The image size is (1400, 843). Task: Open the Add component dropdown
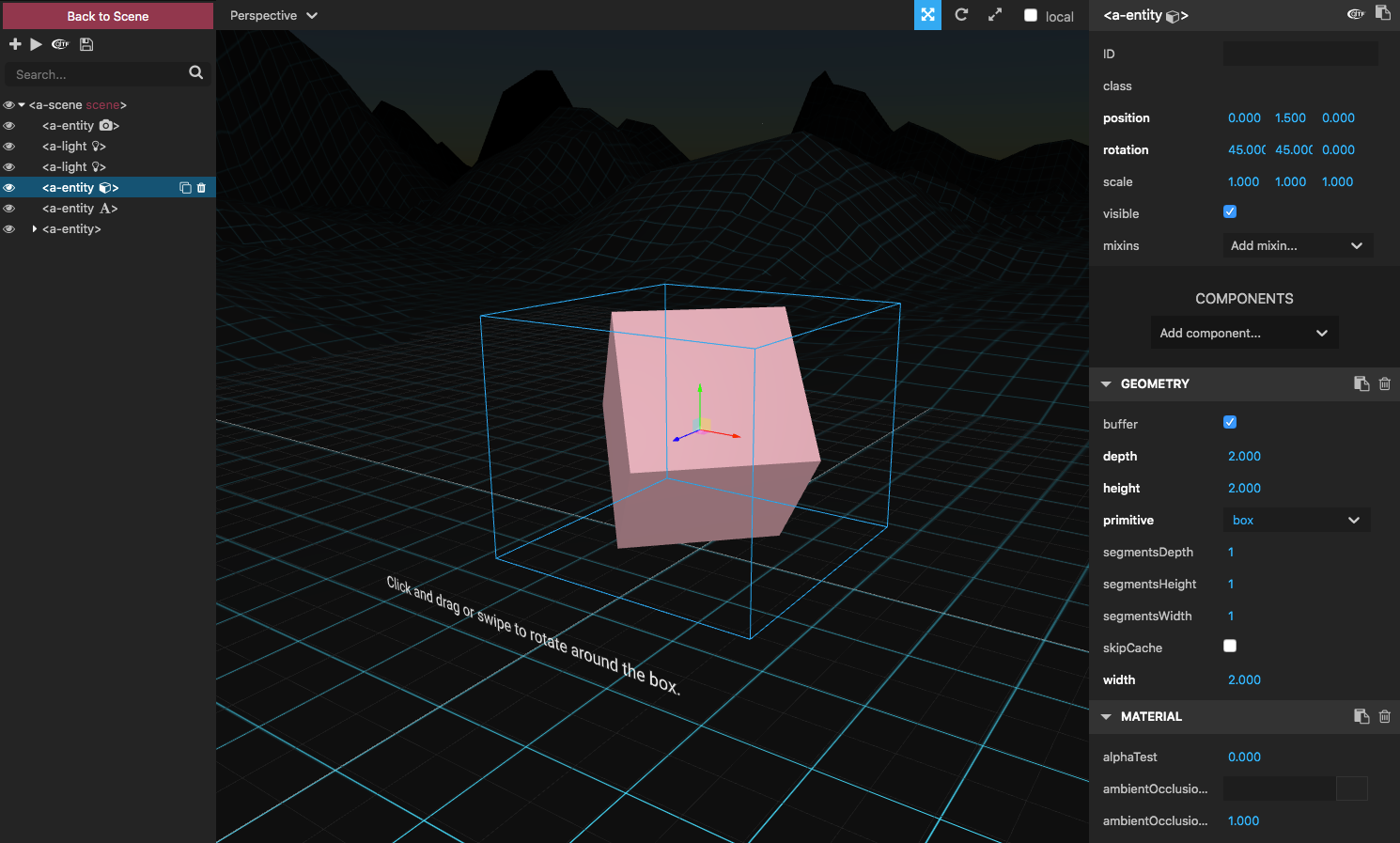(x=1244, y=333)
